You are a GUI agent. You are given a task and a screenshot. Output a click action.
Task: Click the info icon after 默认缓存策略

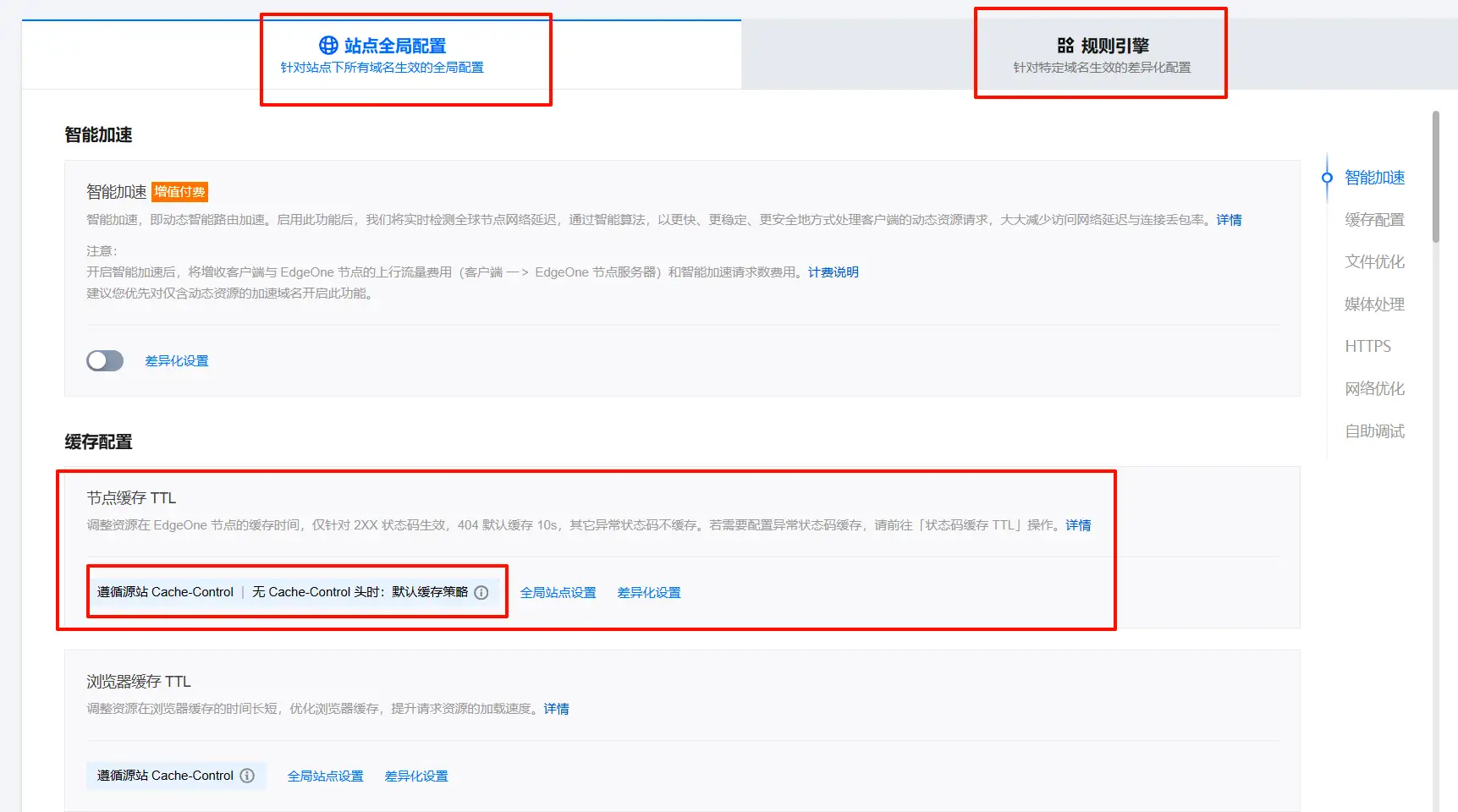(481, 592)
